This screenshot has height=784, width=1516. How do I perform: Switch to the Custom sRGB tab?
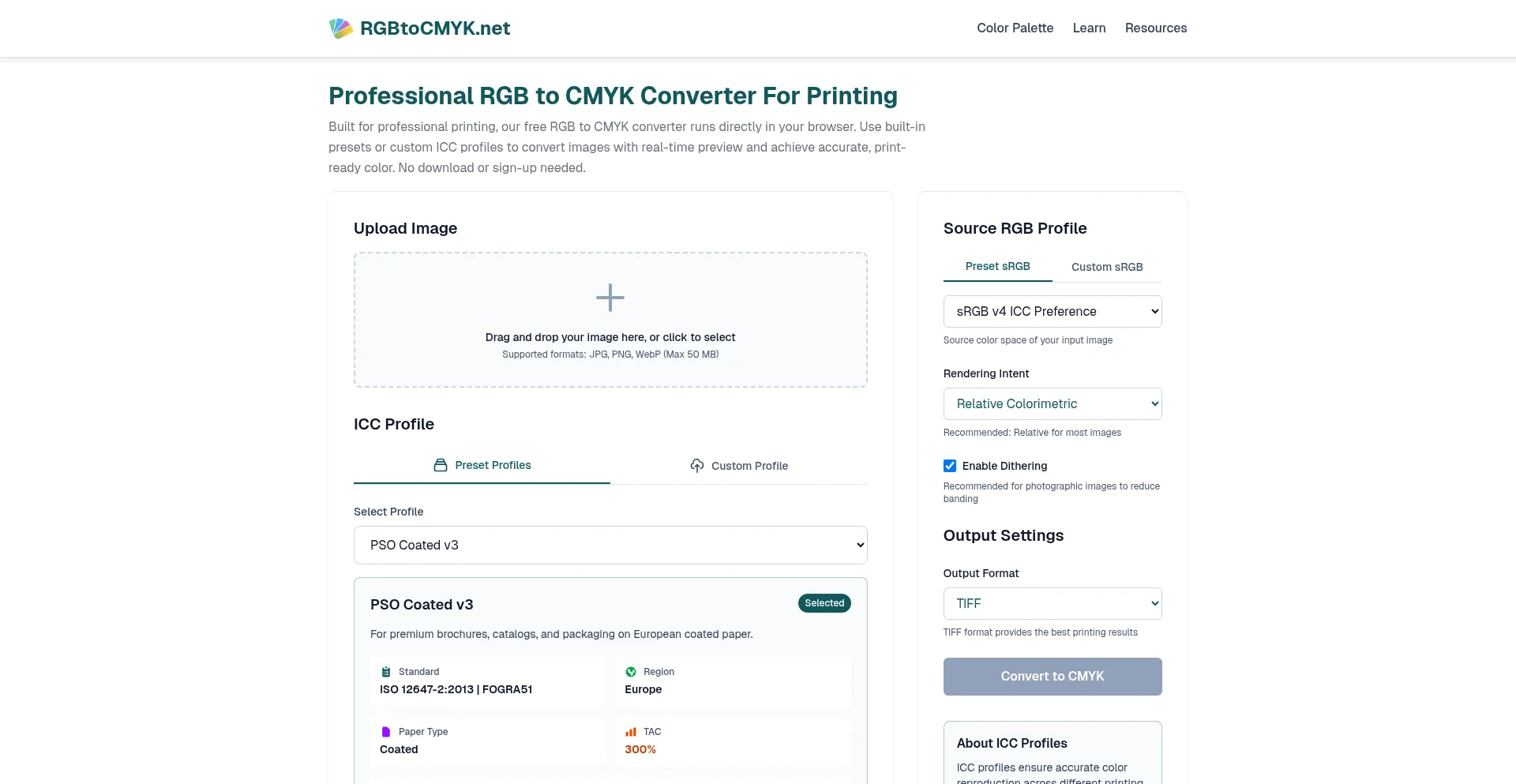1106,267
